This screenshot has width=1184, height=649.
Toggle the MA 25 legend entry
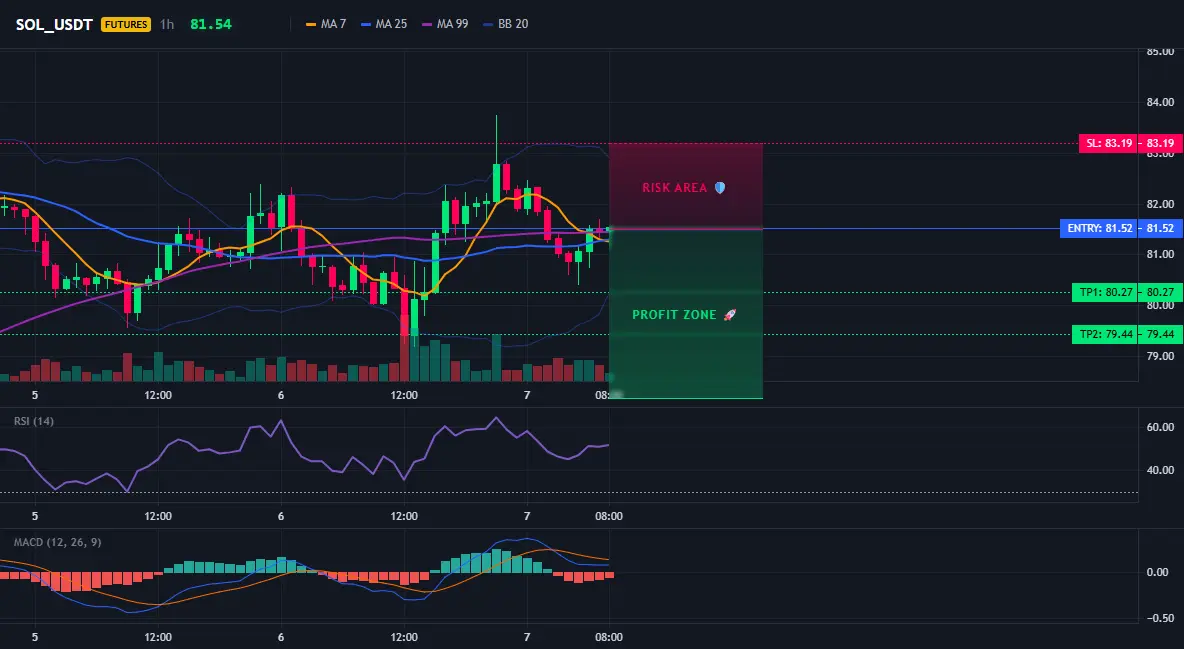(384, 24)
